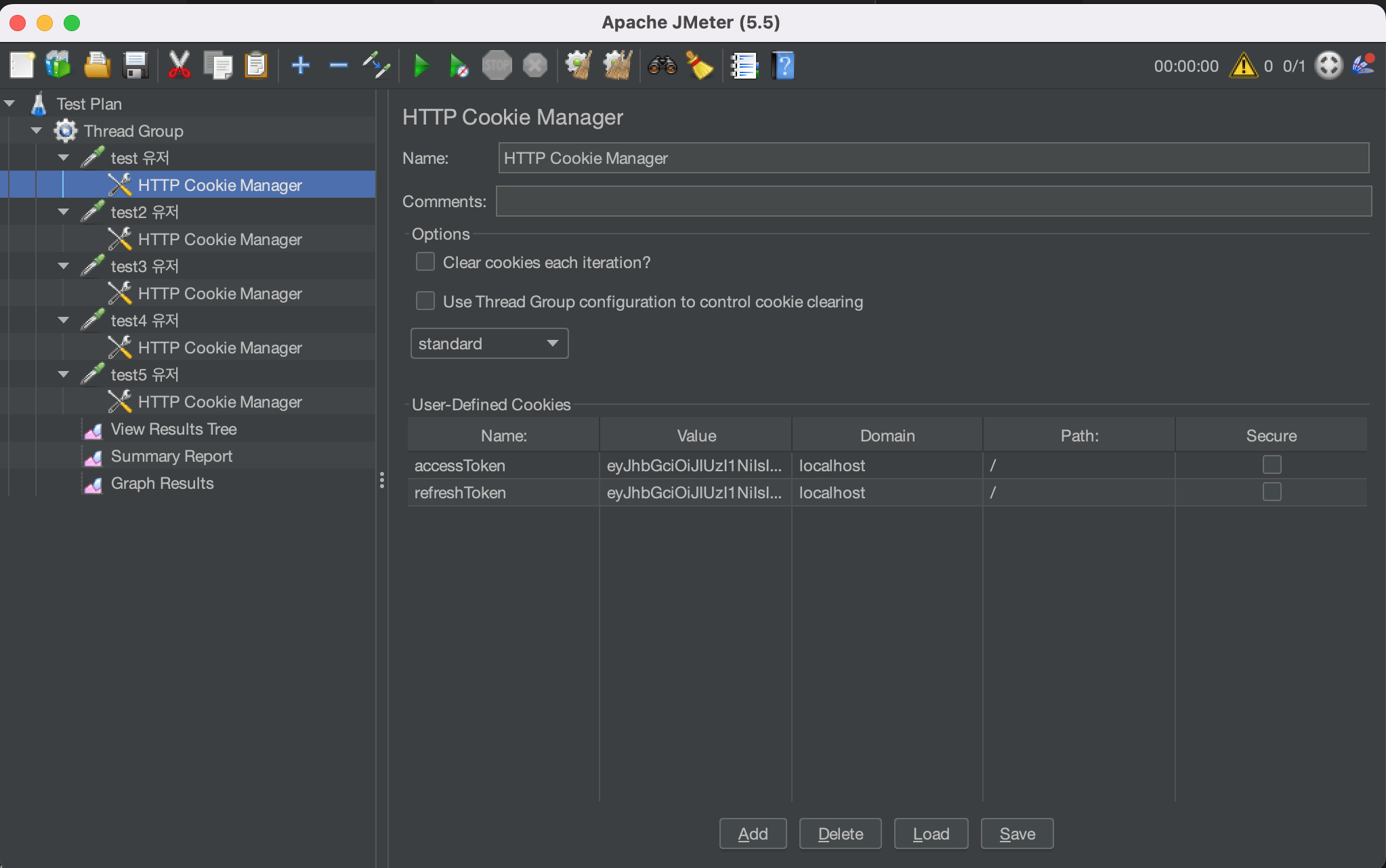Viewport: 1386px width, 868px height.
Task: Select the Thread Group node
Action: (133, 131)
